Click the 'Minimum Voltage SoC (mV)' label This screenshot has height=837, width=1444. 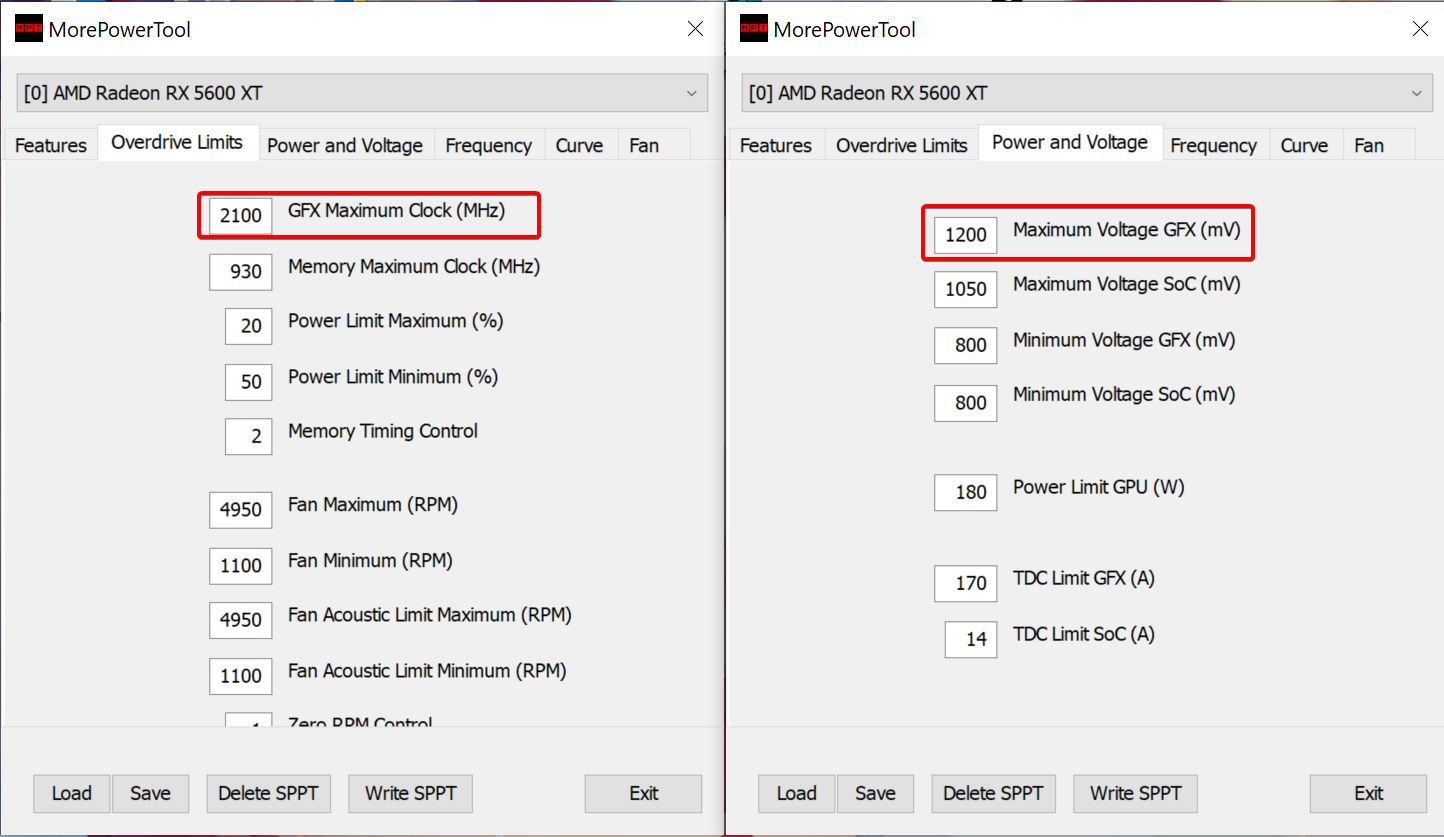point(1124,394)
